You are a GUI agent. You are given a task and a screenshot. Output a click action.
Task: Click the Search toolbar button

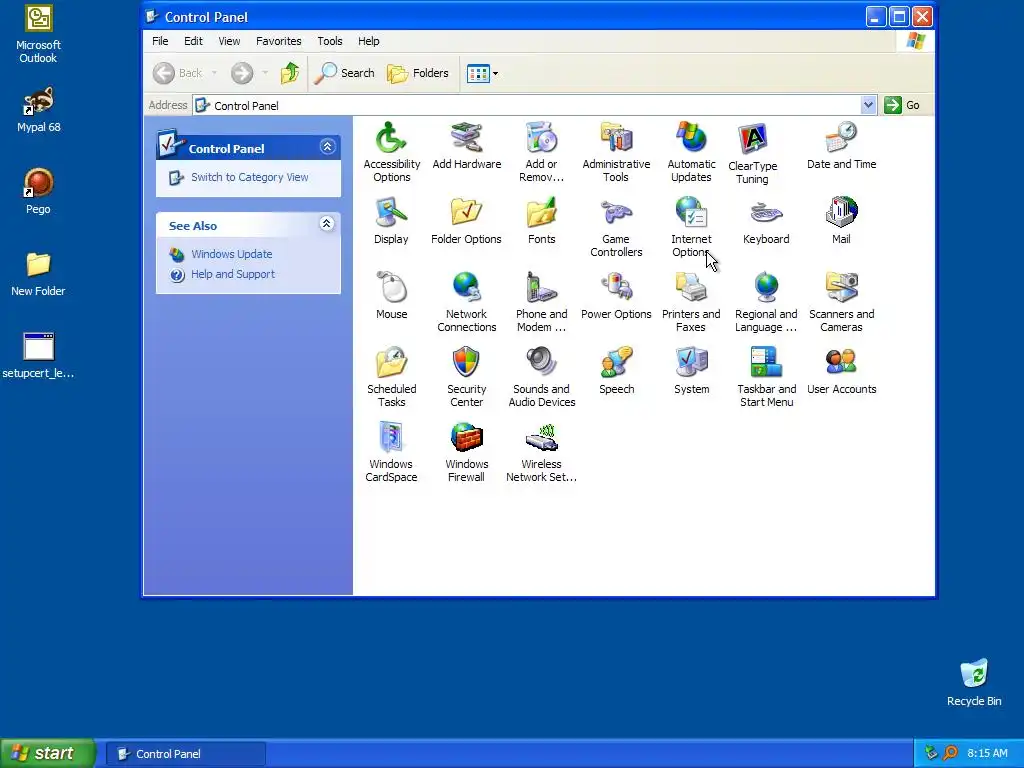tap(344, 73)
